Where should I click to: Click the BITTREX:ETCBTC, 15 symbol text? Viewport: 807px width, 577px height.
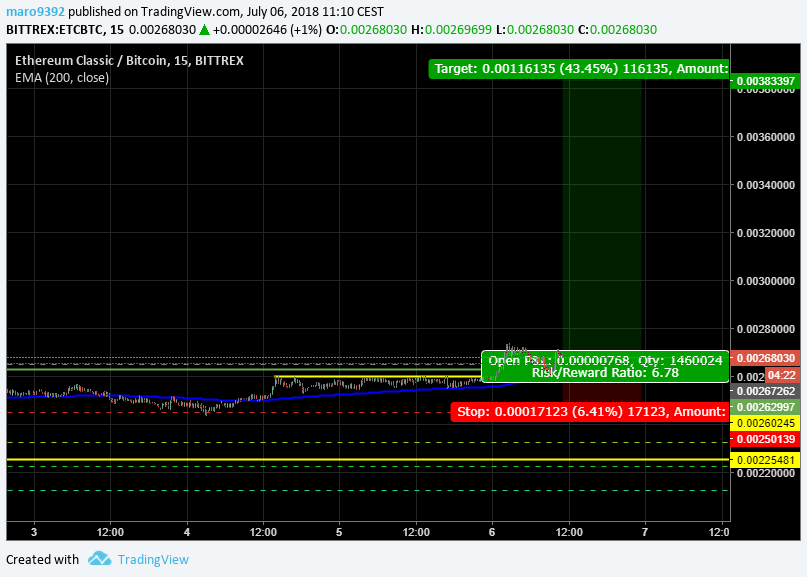click(65, 30)
